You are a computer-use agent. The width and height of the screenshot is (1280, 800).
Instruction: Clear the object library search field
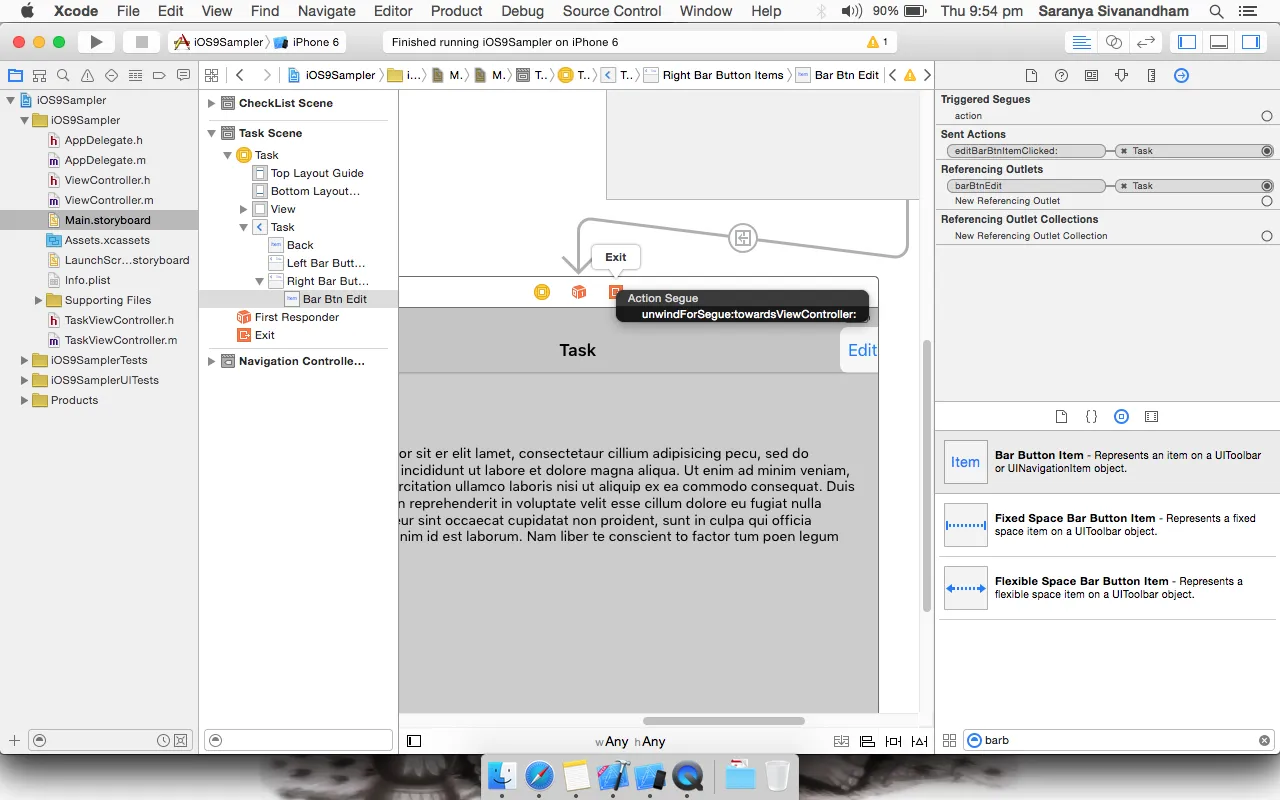coord(1264,741)
